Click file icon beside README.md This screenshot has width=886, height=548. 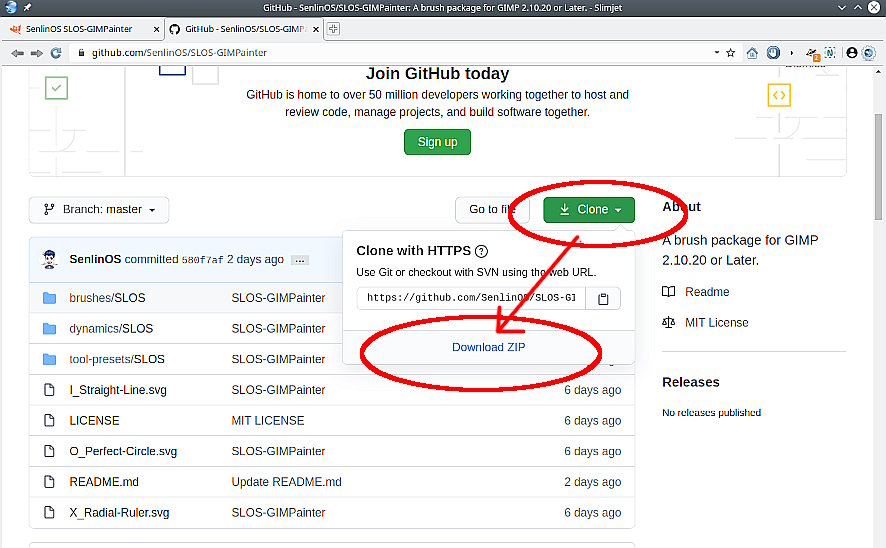click(x=50, y=482)
